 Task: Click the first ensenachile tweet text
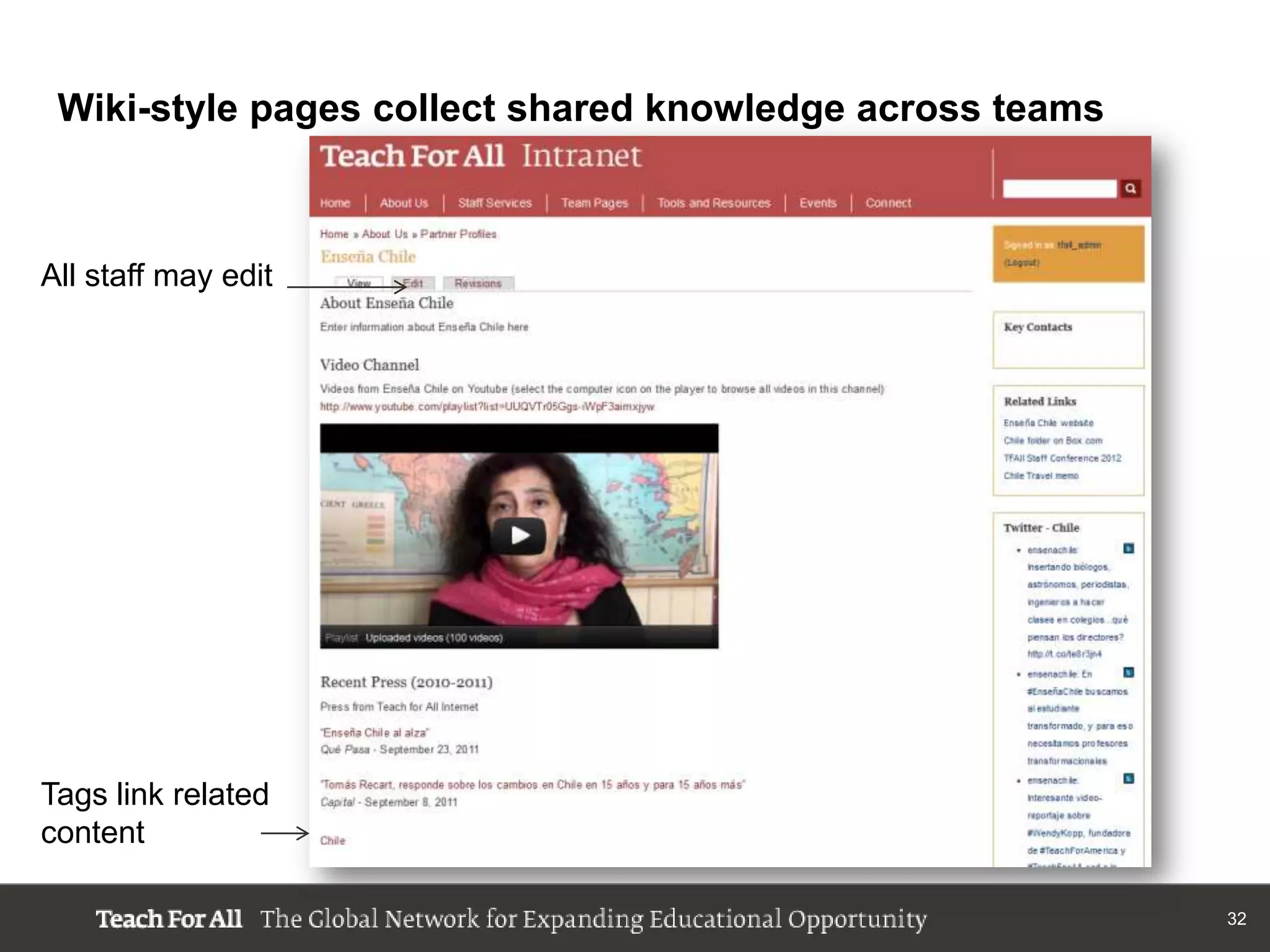1077,602
